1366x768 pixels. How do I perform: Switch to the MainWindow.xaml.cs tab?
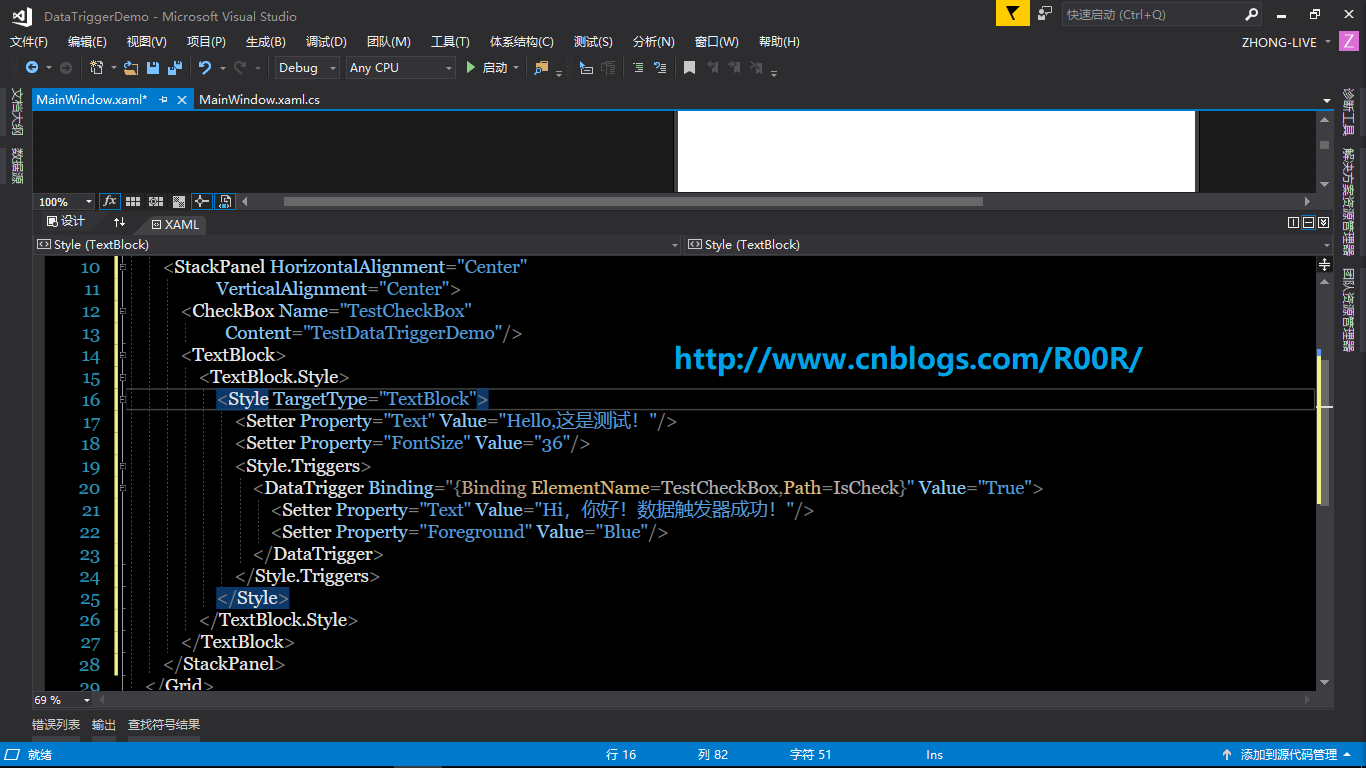tap(260, 100)
